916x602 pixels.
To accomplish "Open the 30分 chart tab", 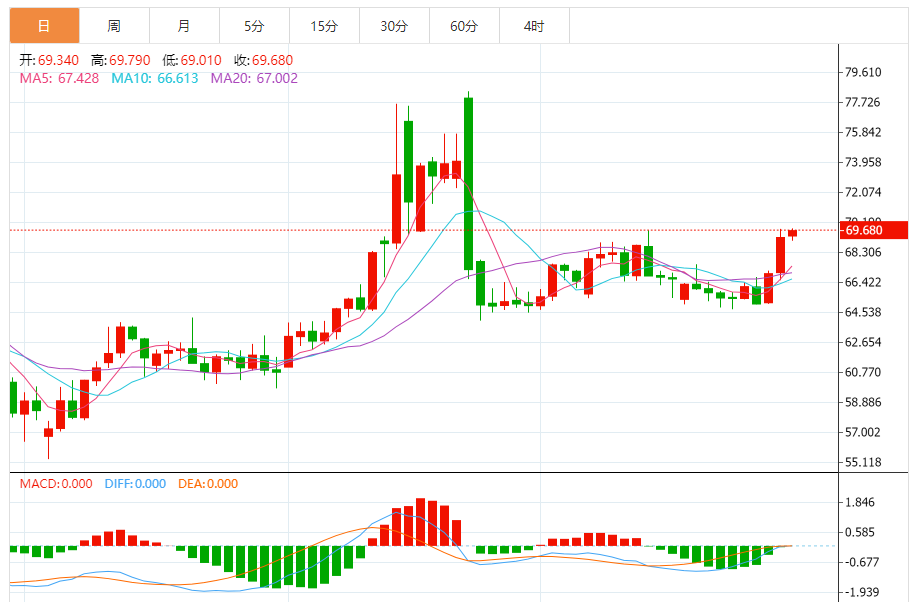I will click(x=394, y=26).
